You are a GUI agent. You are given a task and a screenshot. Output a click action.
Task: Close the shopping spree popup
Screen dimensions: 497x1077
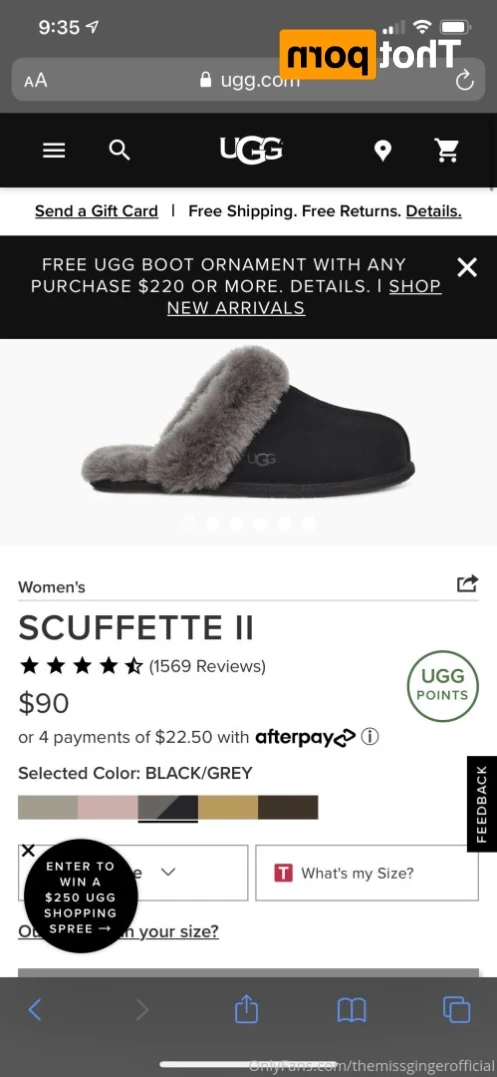(x=27, y=850)
